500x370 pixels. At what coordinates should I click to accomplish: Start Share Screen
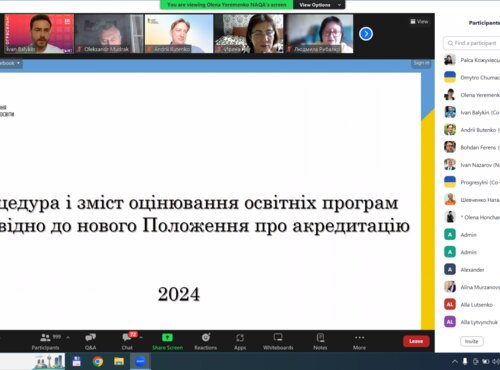tap(167, 342)
